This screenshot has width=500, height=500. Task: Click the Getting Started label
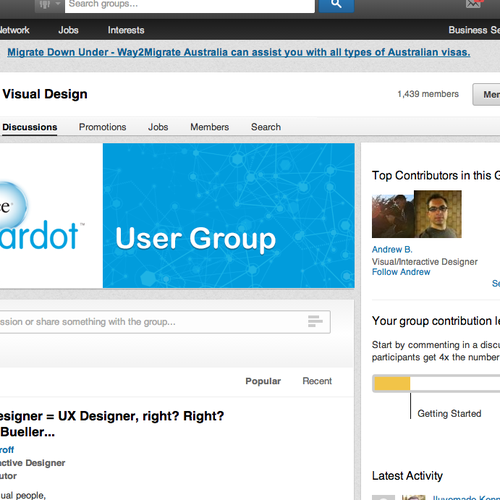click(449, 414)
